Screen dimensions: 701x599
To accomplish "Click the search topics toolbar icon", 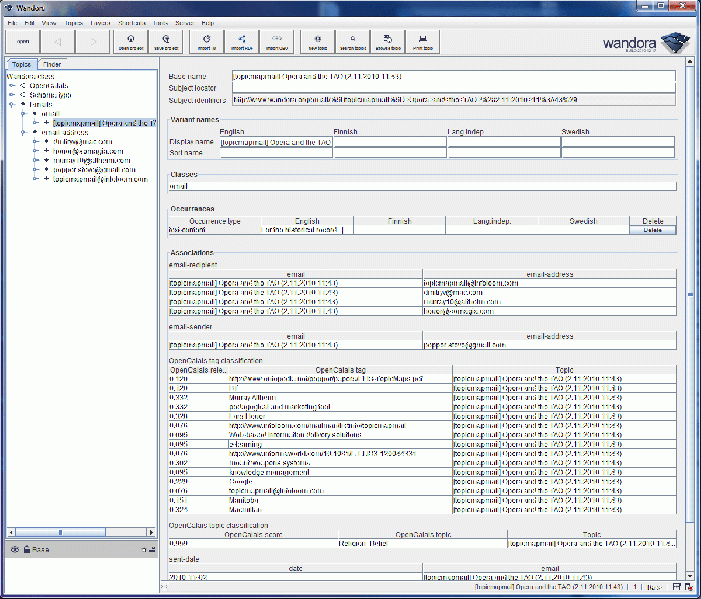I will (352, 42).
